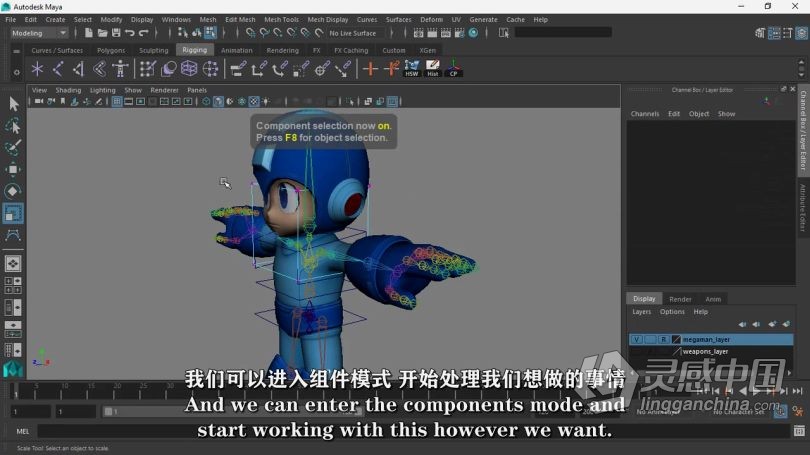Open the shelf tab selector icon
Screen dimensions: 810x455
click(17, 51)
